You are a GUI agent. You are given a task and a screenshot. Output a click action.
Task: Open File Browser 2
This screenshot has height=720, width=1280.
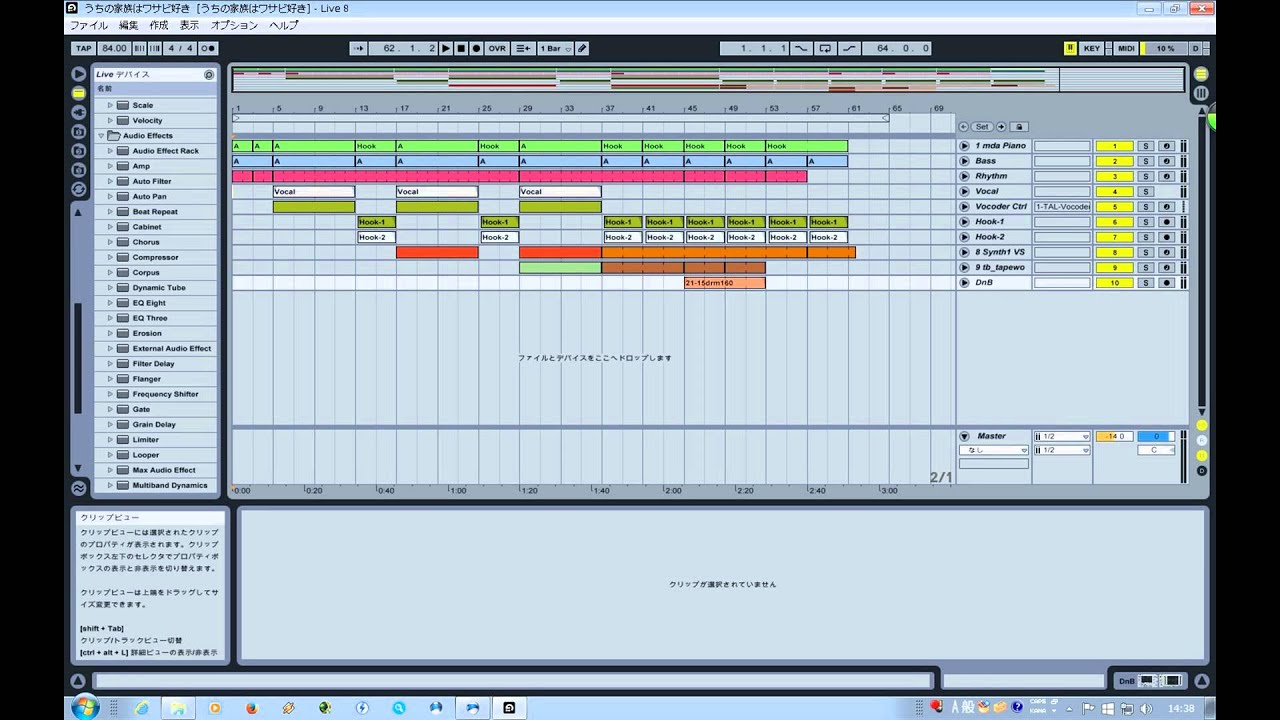click(78, 150)
